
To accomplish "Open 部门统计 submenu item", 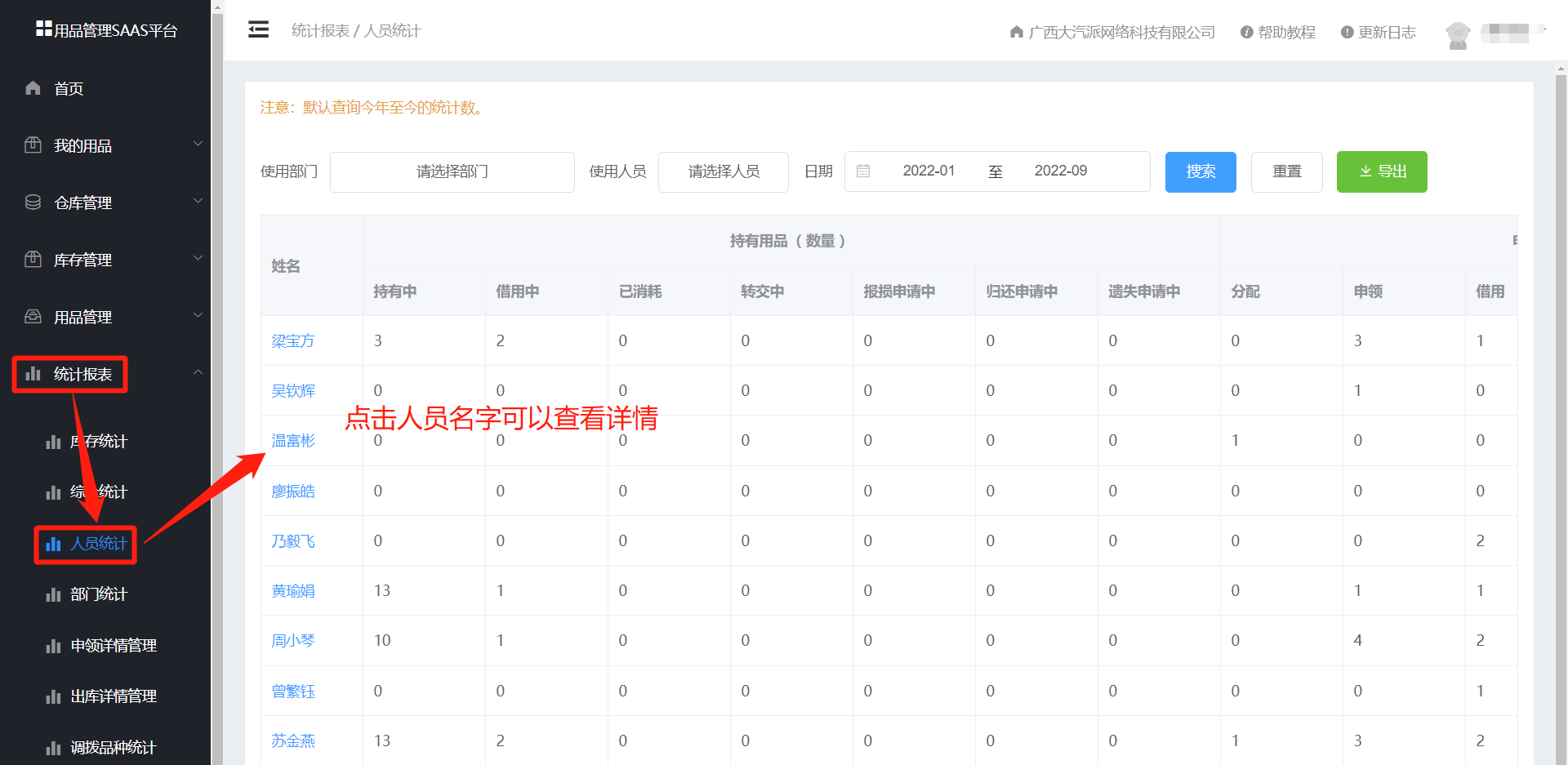I will pyautogui.click(x=99, y=594).
